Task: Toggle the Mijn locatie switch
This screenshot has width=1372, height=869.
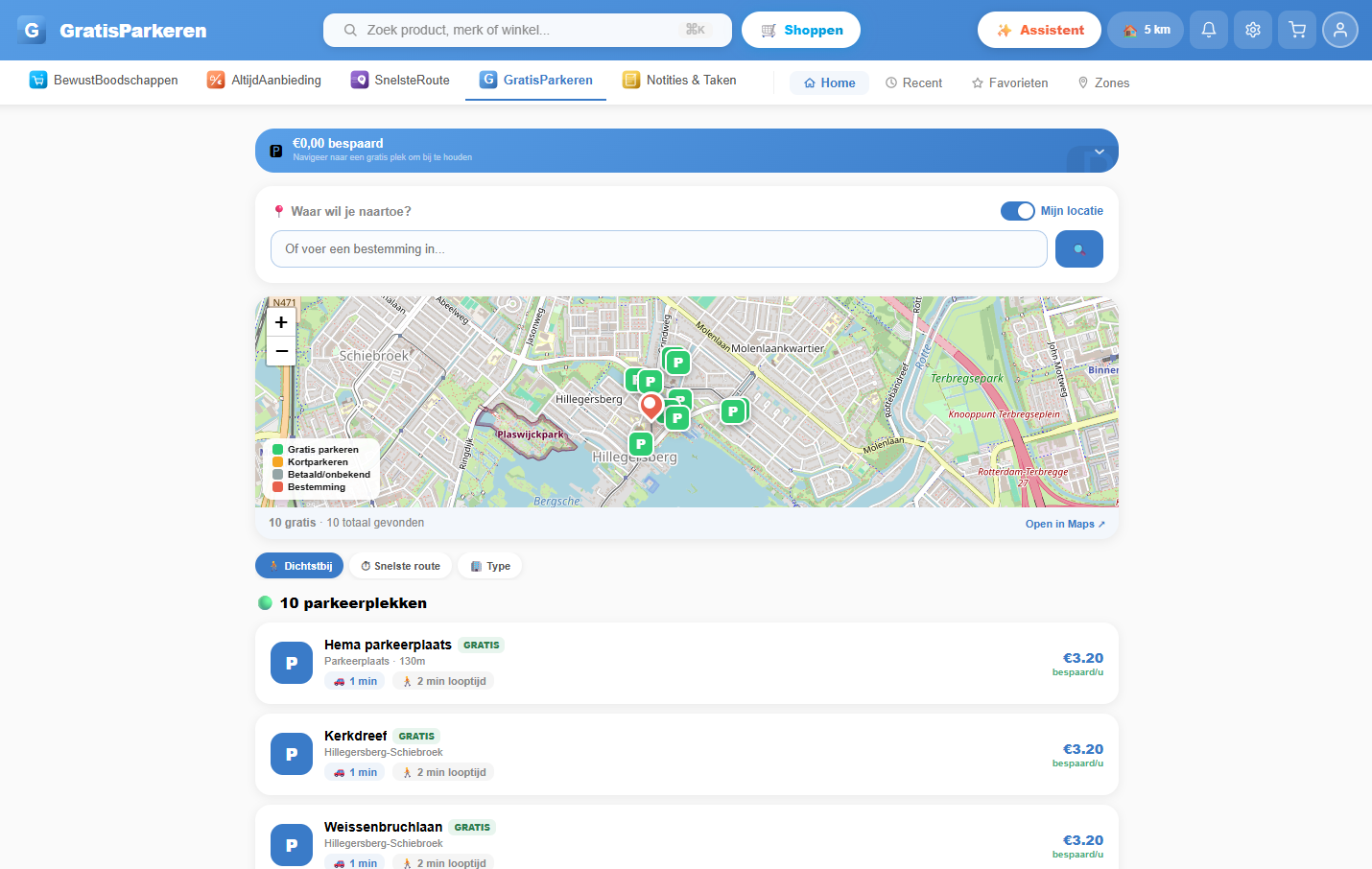Action: pos(1017,211)
